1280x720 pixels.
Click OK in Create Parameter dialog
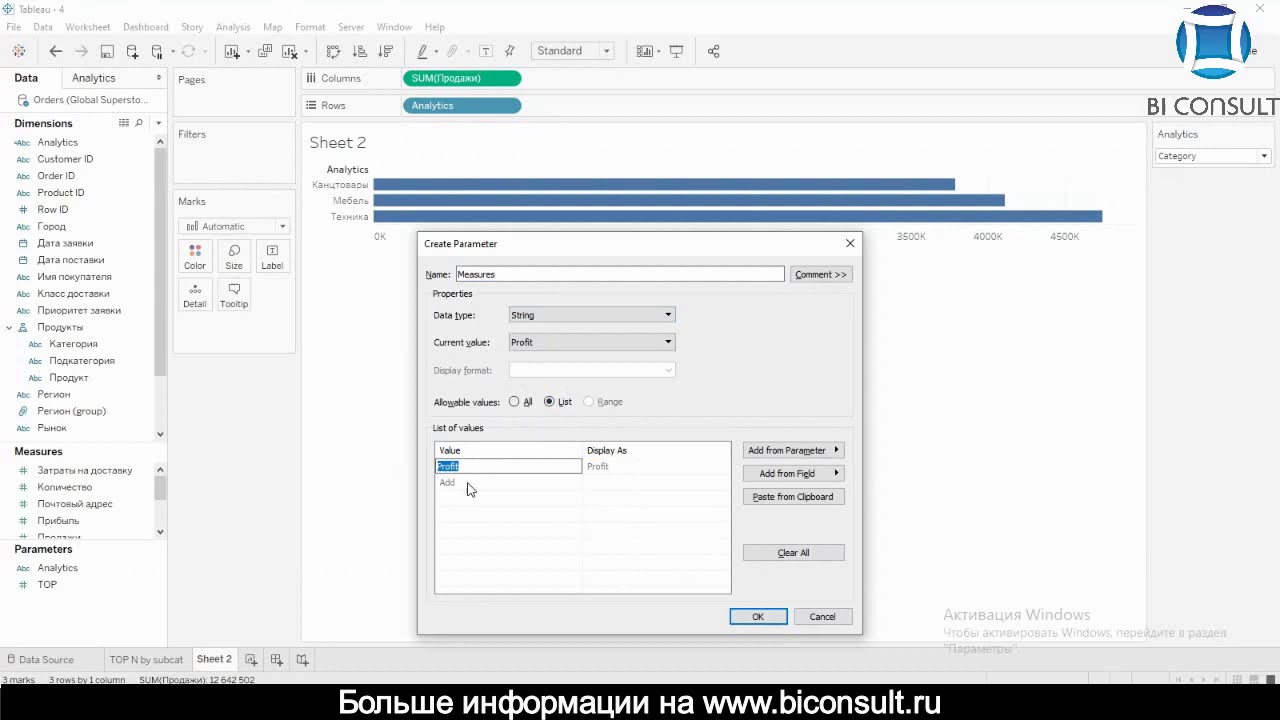point(758,617)
